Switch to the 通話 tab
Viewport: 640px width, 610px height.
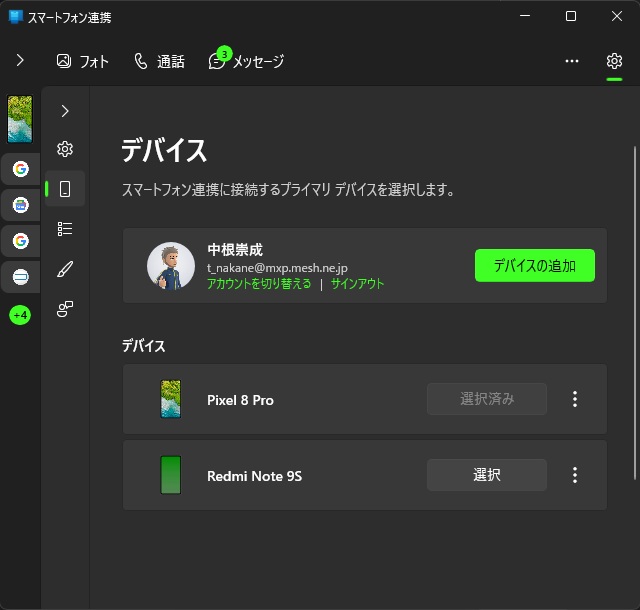coord(159,61)
